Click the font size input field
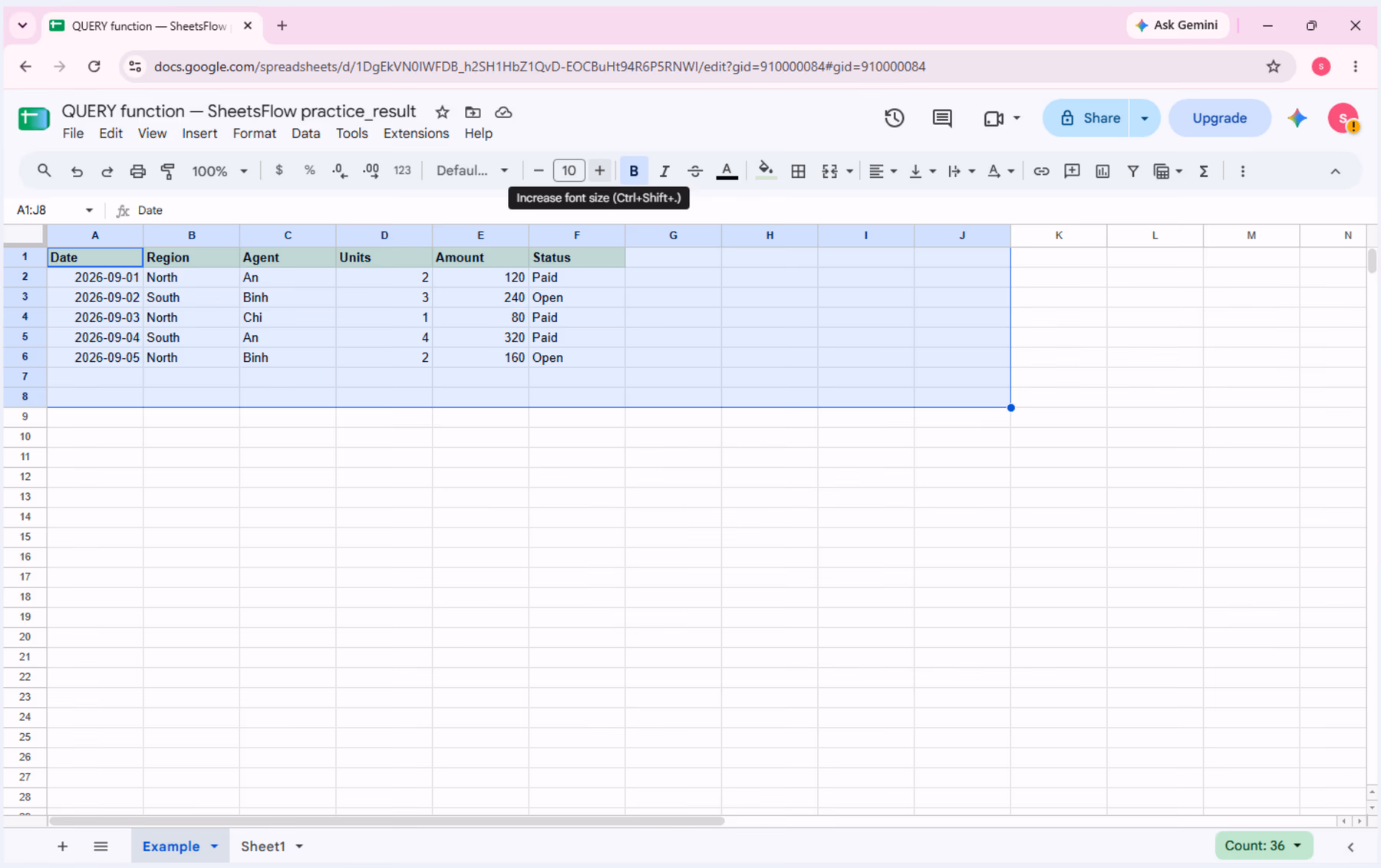 point(569,170)
